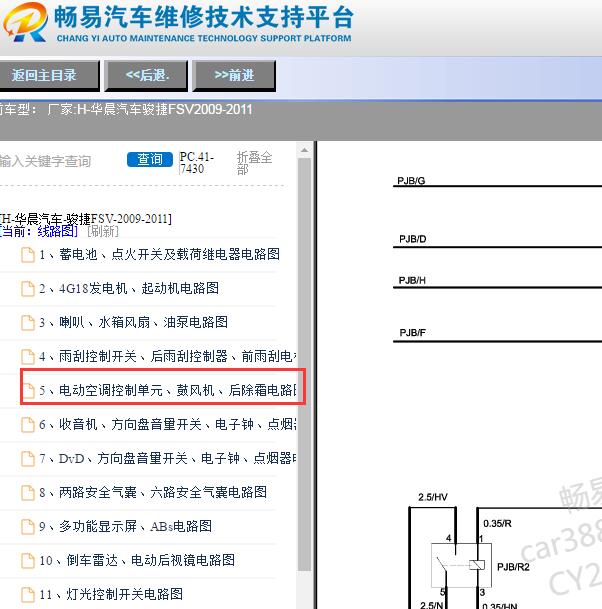Select 4G18发电机、起动机电路图

(x=129, y=288)
